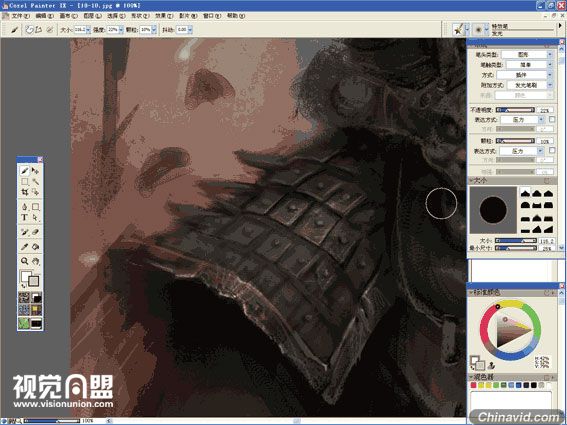Select the Rectangular Selection tool
The height and width of the screenshot is (425, 567).
coord(24,181)
